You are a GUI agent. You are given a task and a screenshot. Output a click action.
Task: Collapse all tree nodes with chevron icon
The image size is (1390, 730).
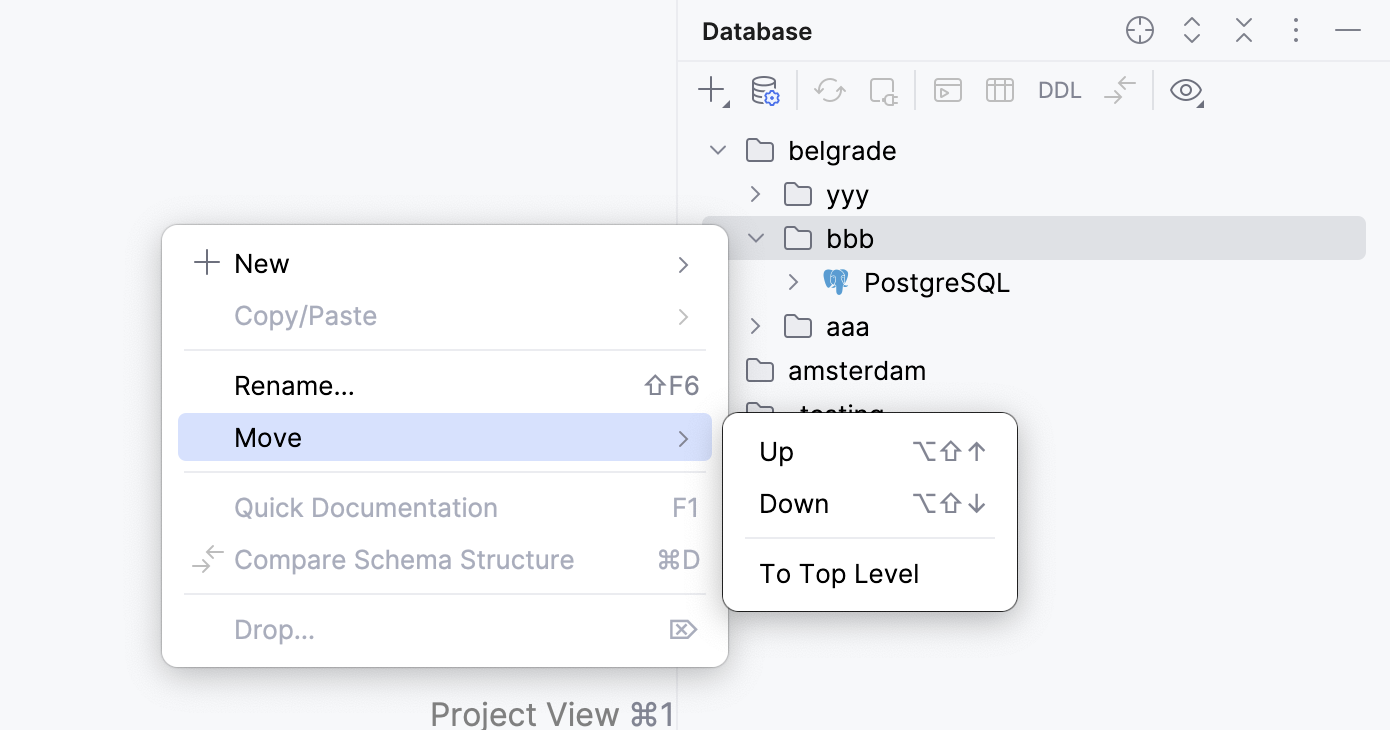click(1243, 31)
